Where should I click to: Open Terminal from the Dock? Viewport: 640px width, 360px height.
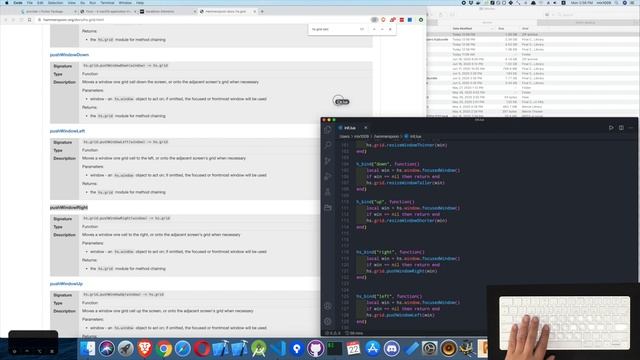[334, 349]
